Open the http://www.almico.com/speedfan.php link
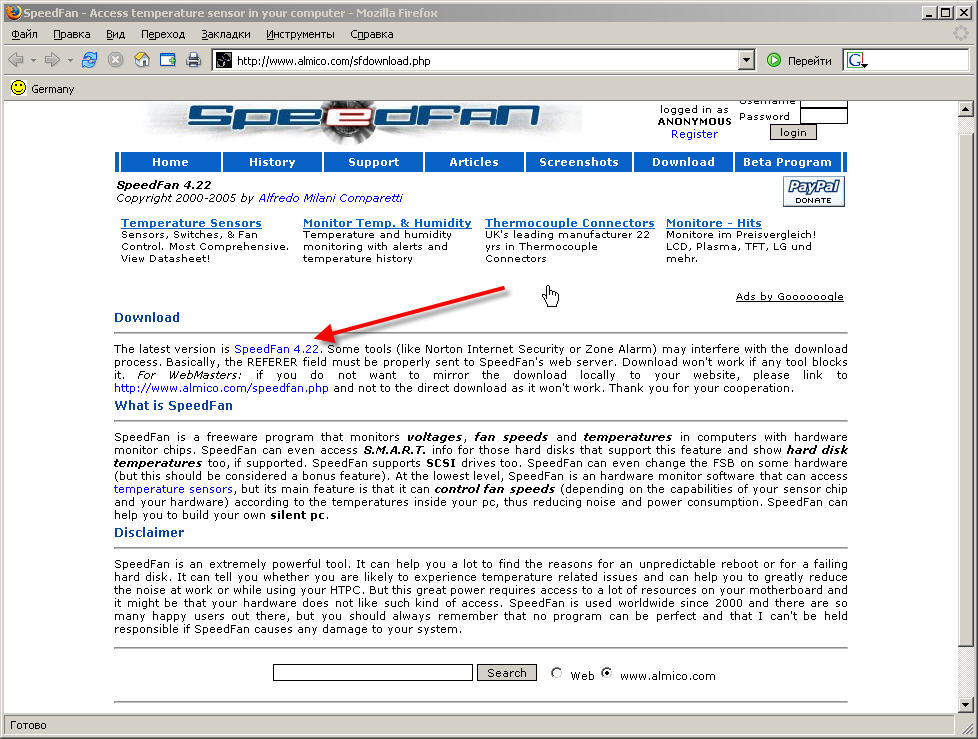Image resolution: width=978 pixels, height=739 pixels. (x=221, y=388)
